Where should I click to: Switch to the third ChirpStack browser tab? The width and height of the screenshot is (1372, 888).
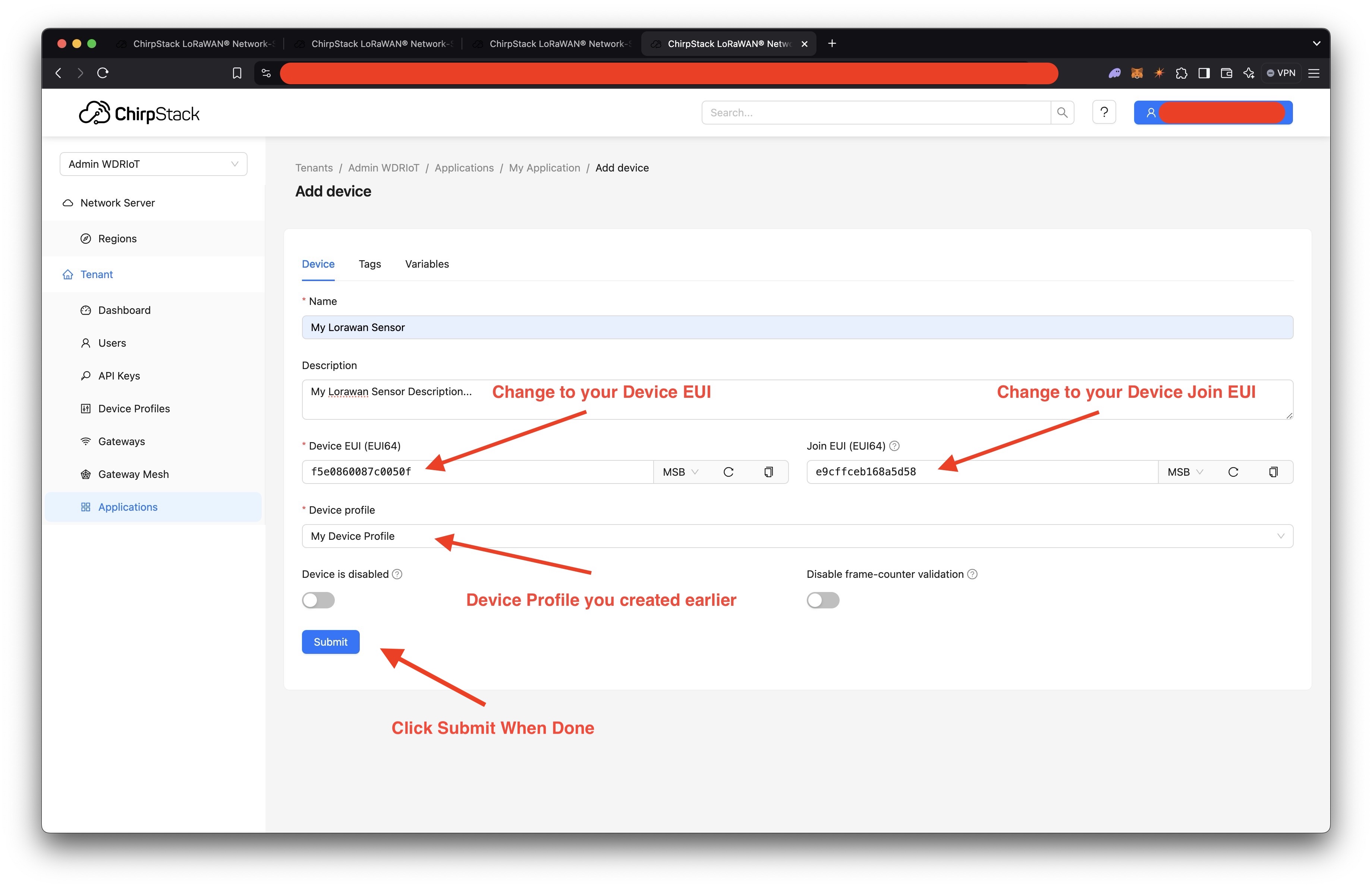pos(551,44)
